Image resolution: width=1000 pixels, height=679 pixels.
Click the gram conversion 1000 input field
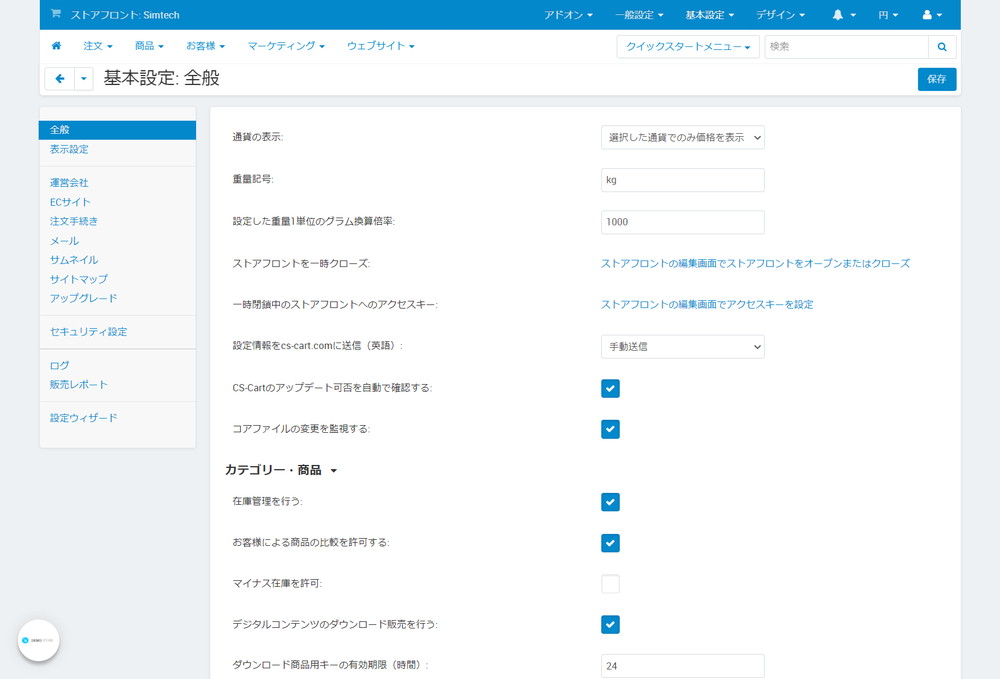(x=682, y=222)
